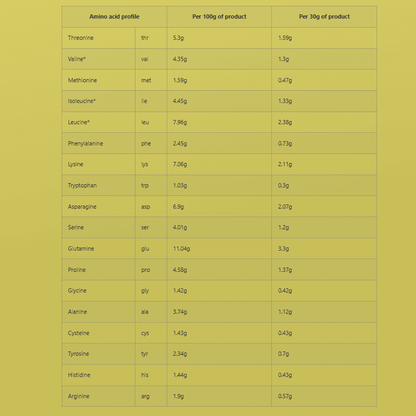Select the Asparagine 6.9g cell
Screen dimensions: 416x416
click(219, 207)
